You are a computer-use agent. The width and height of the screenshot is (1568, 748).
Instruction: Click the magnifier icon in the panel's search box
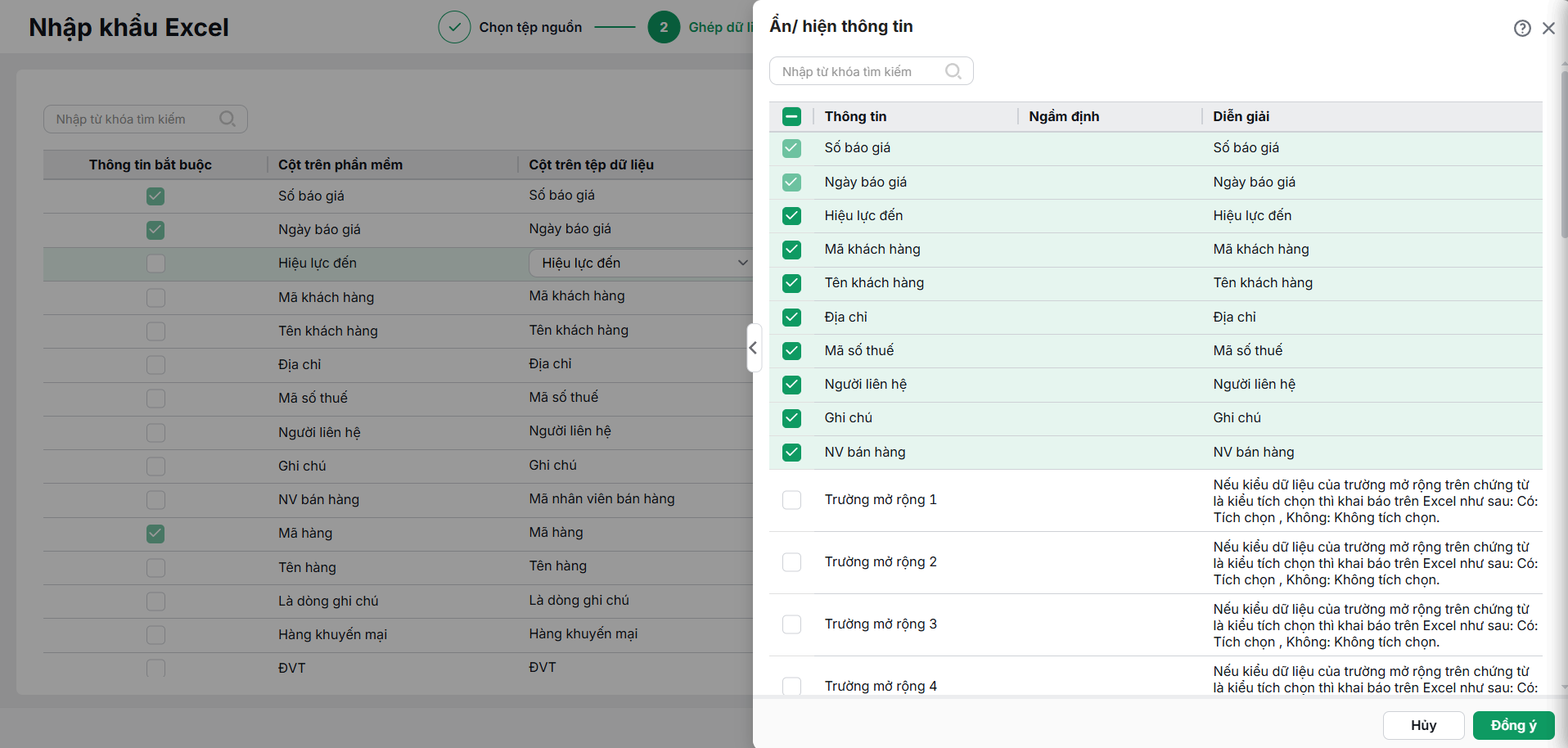pos(953,71)
